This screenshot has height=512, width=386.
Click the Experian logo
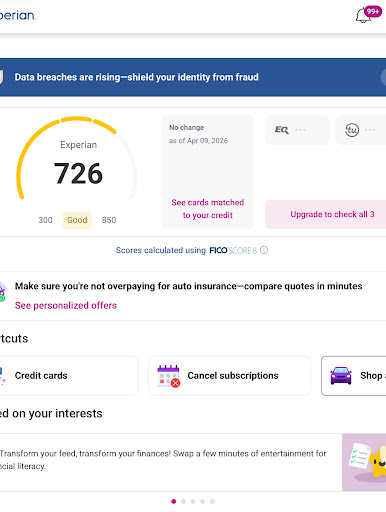17,15
